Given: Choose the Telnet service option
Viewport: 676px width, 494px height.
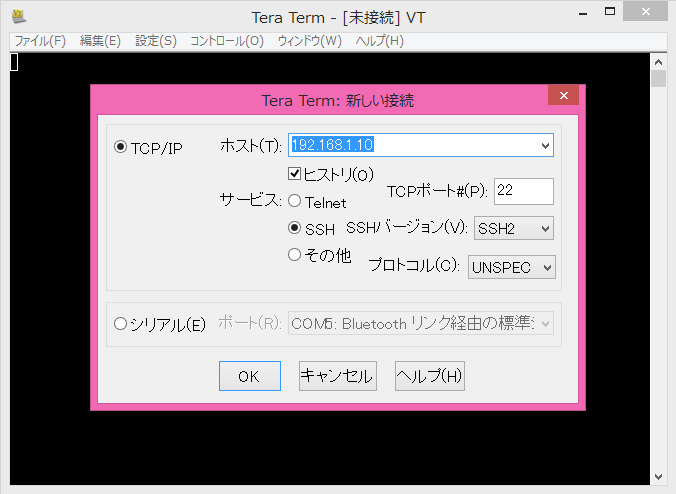Looking at the screenshot, I should pos(295,201).
